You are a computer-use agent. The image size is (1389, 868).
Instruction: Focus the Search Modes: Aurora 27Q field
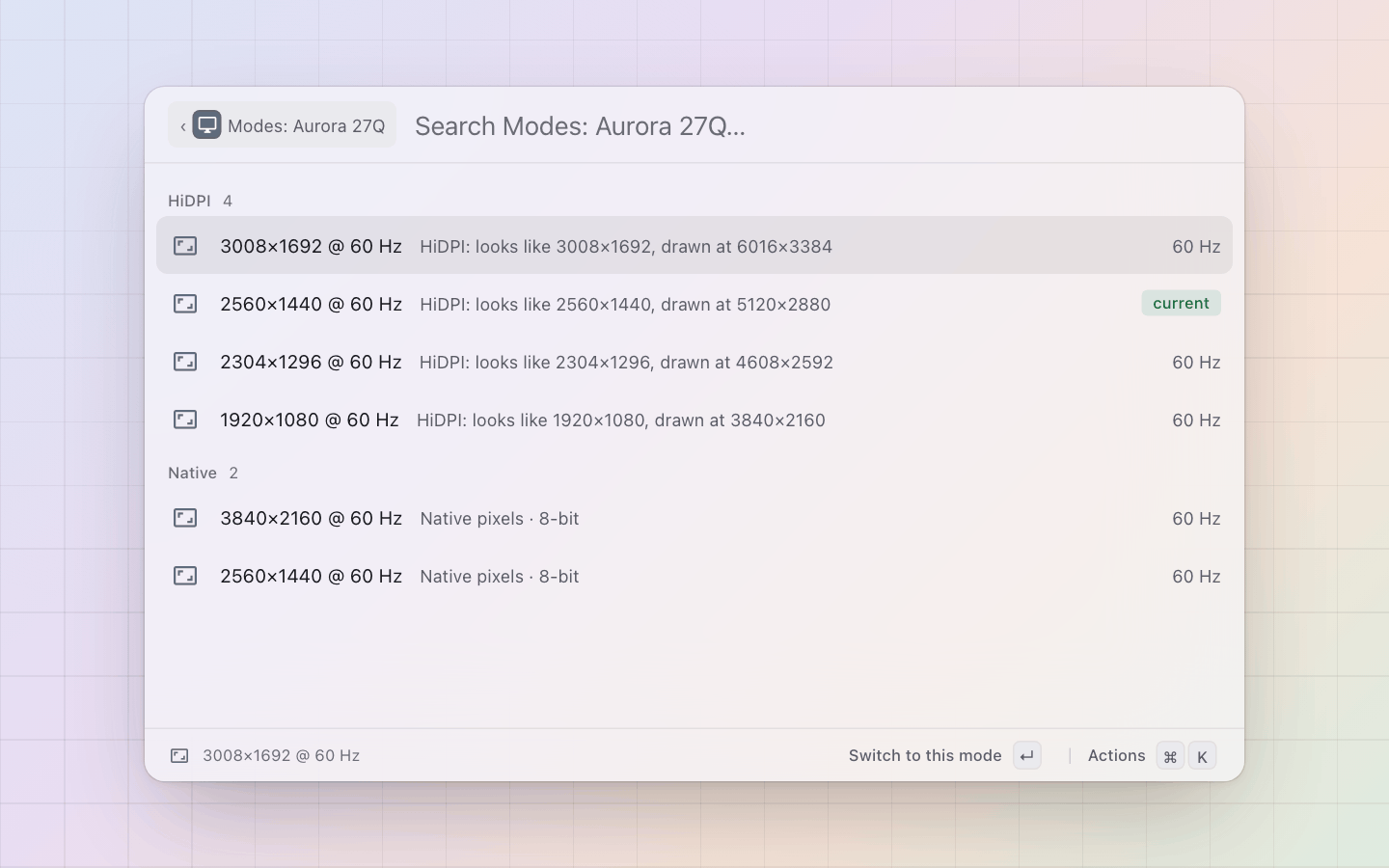tap(818, 126)
